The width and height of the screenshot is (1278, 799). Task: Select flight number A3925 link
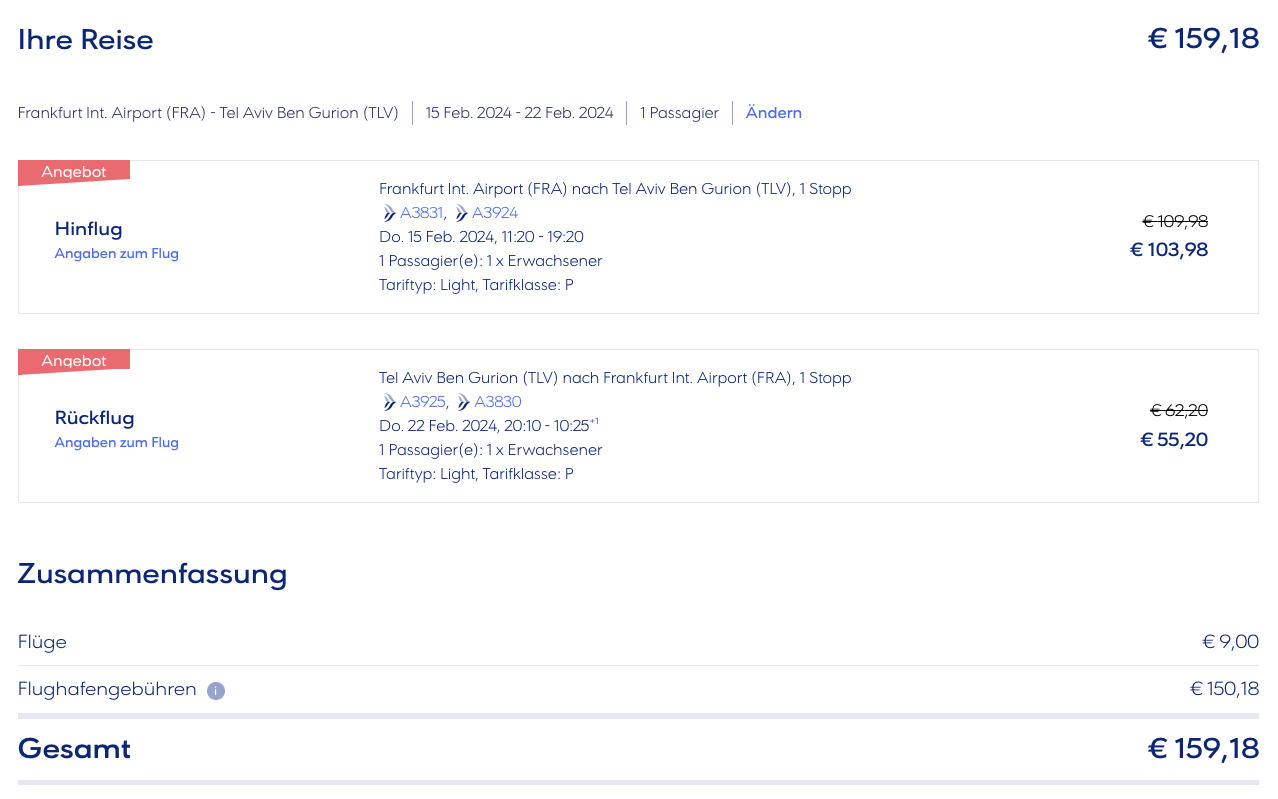(423, 402)
